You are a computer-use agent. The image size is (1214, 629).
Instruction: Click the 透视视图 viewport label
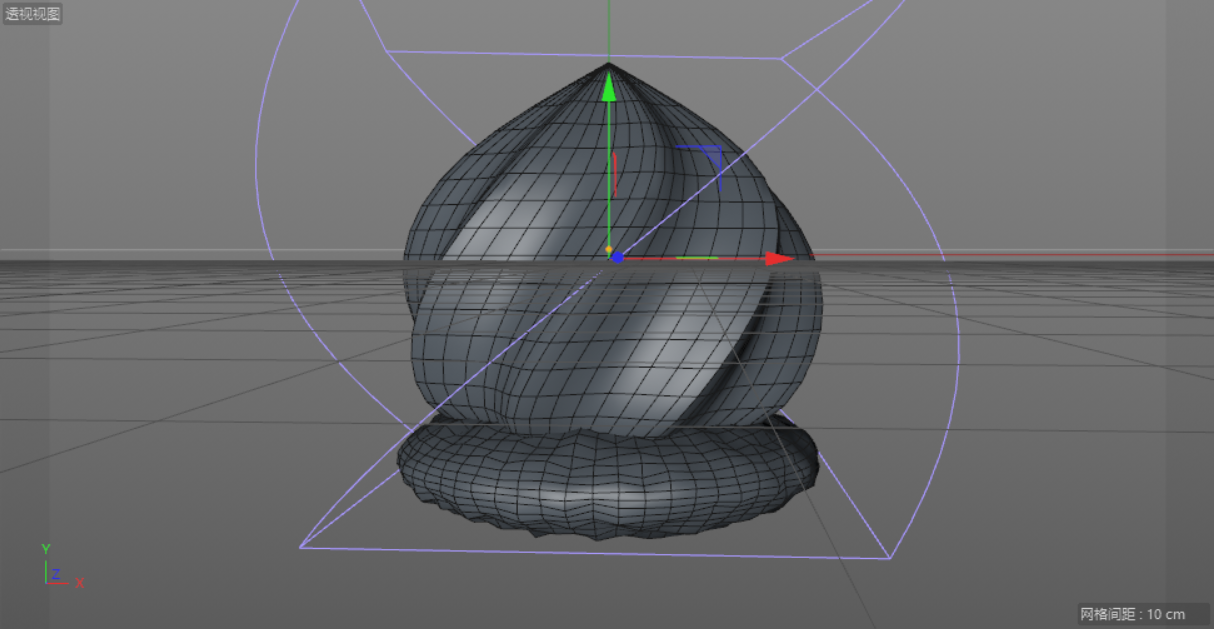click(33, 14)
